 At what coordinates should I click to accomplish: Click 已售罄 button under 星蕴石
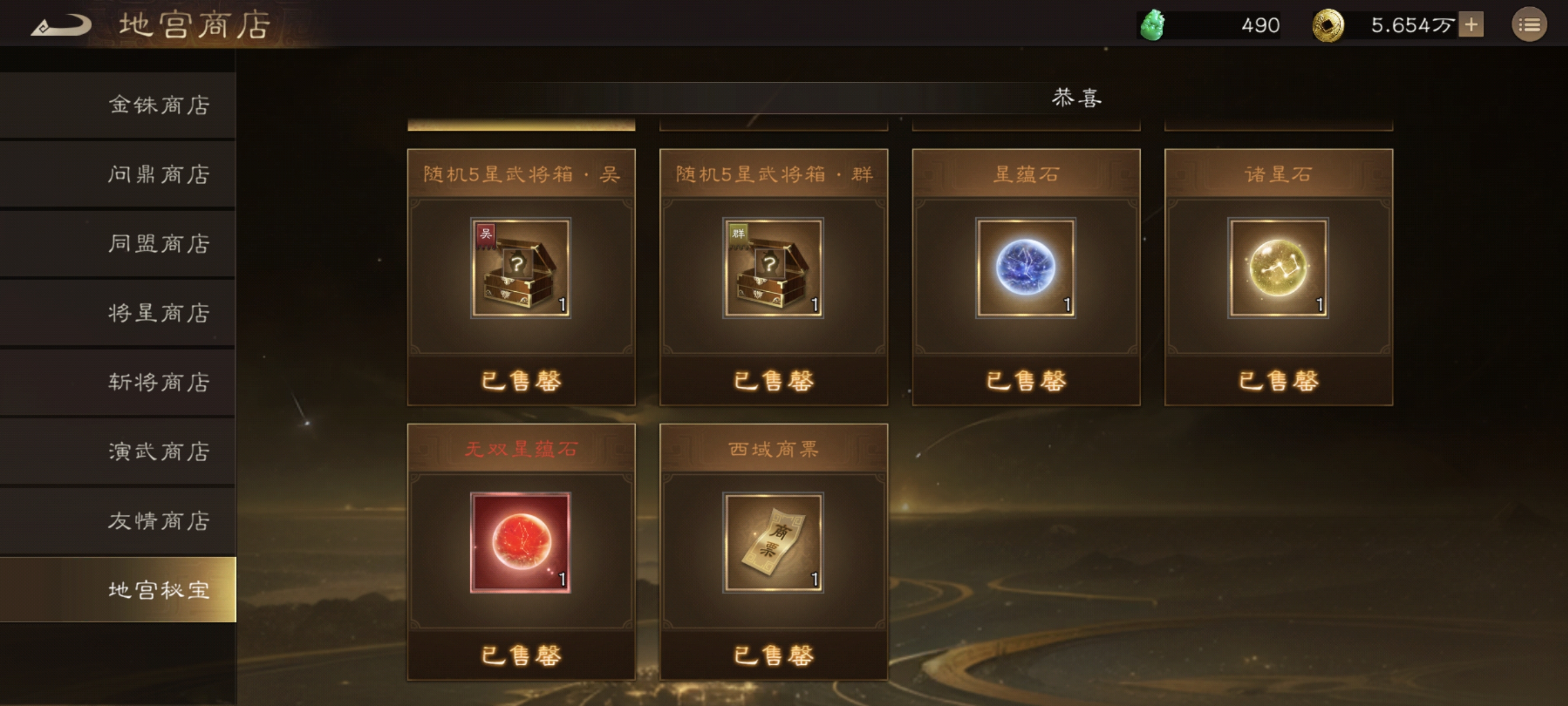pyautogui.click(x=1026, y=381)
